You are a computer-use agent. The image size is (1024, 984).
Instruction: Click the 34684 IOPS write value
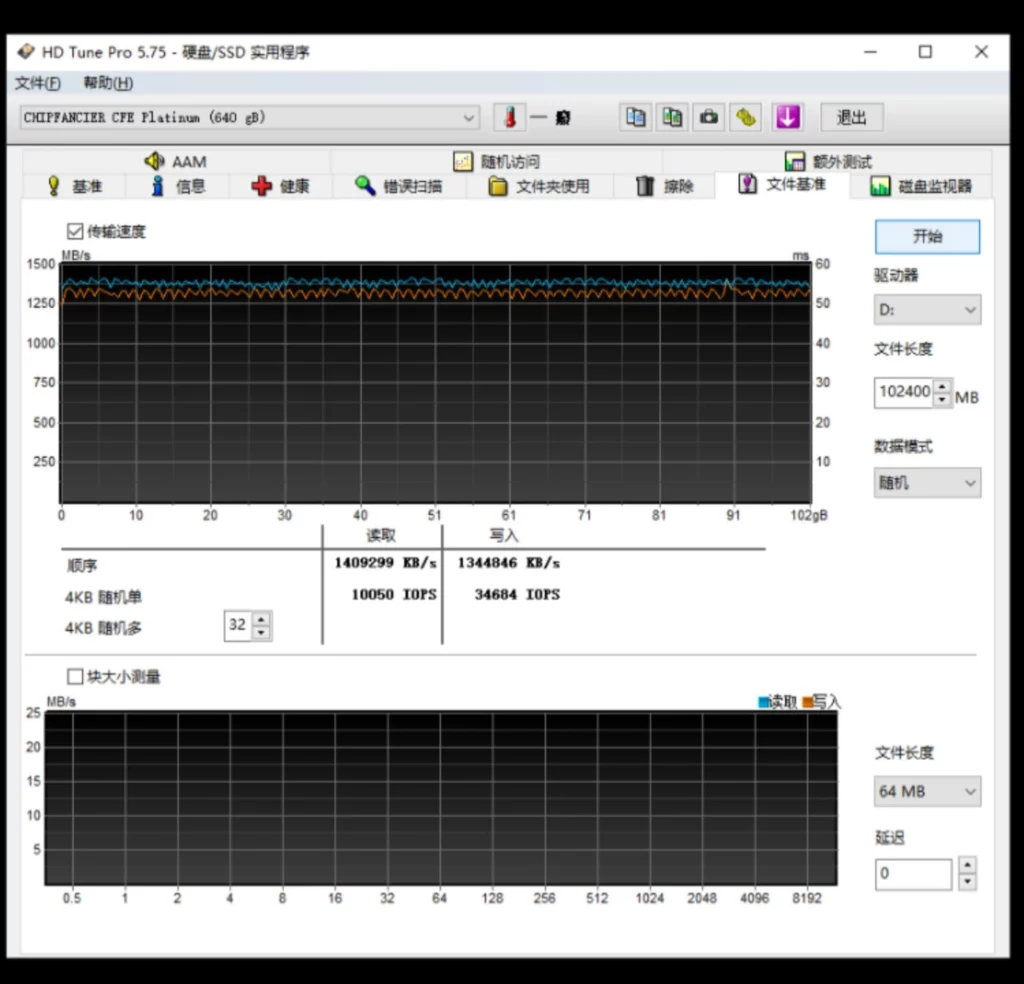pyautogui.click(x=517, y=594)
